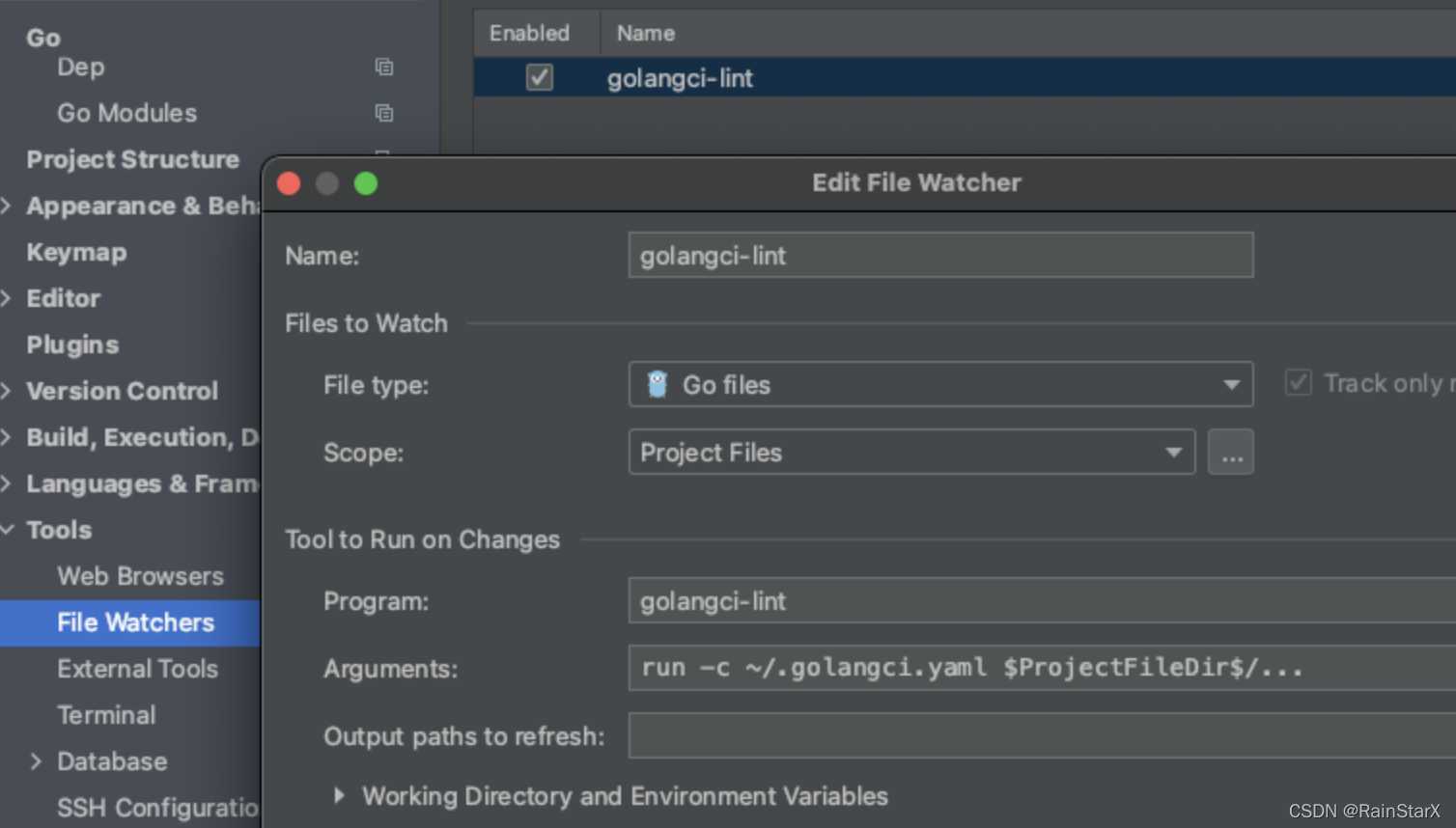The height and width of the screenshot is (828, 1456).
Task: Select the Plugins settings page
Action: coord(72,345)
